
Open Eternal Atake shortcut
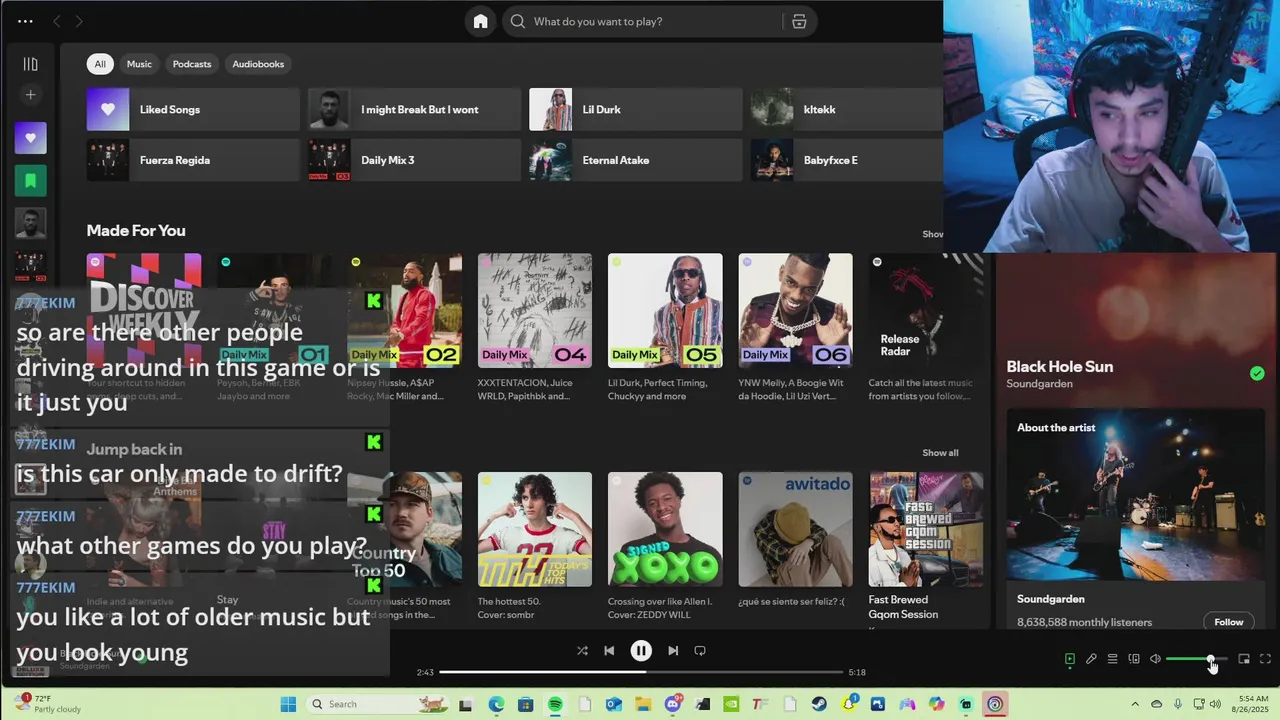pos(635,160)
